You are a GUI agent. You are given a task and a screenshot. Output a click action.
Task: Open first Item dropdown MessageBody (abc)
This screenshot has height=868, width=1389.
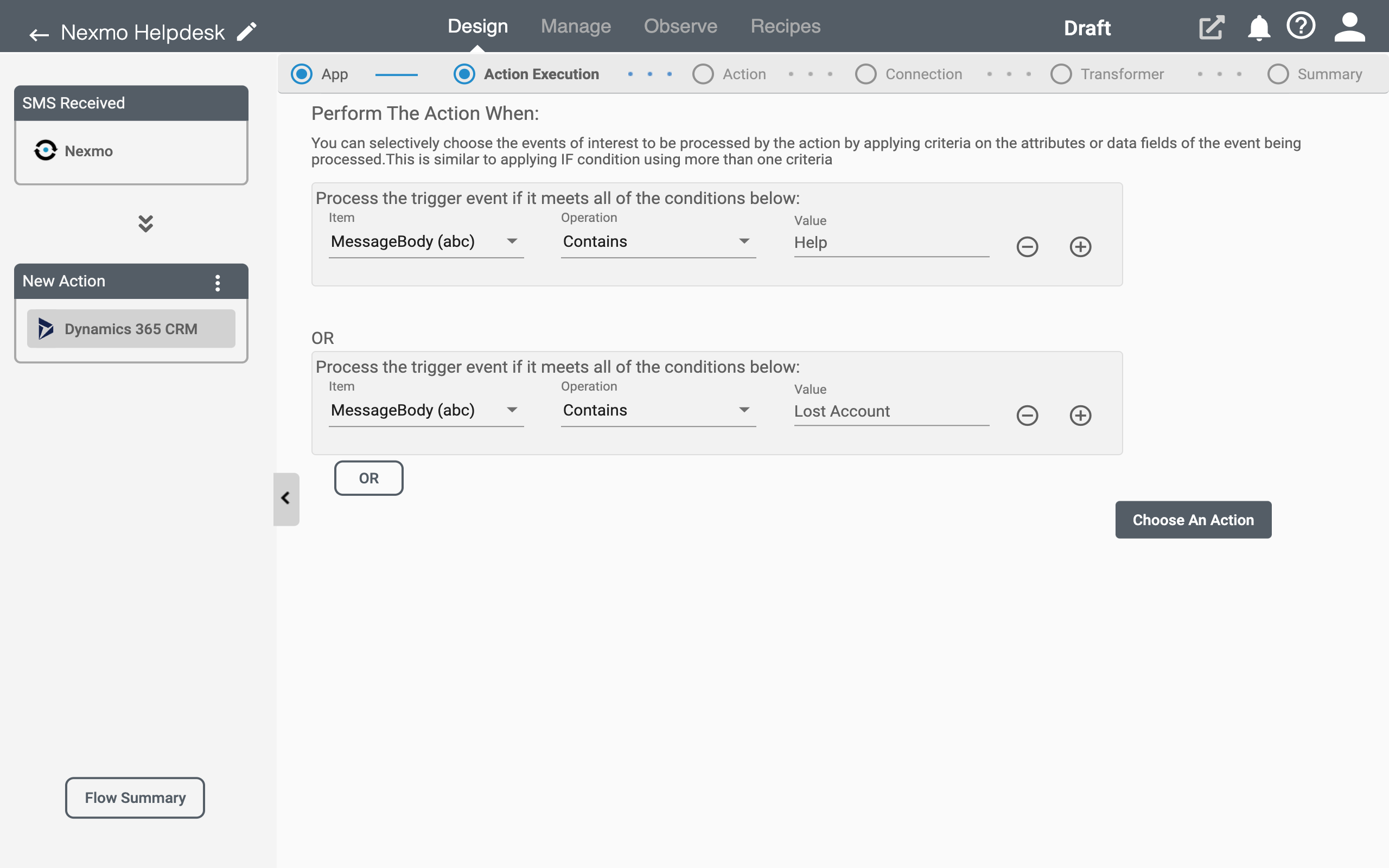(x=426, y=242)
